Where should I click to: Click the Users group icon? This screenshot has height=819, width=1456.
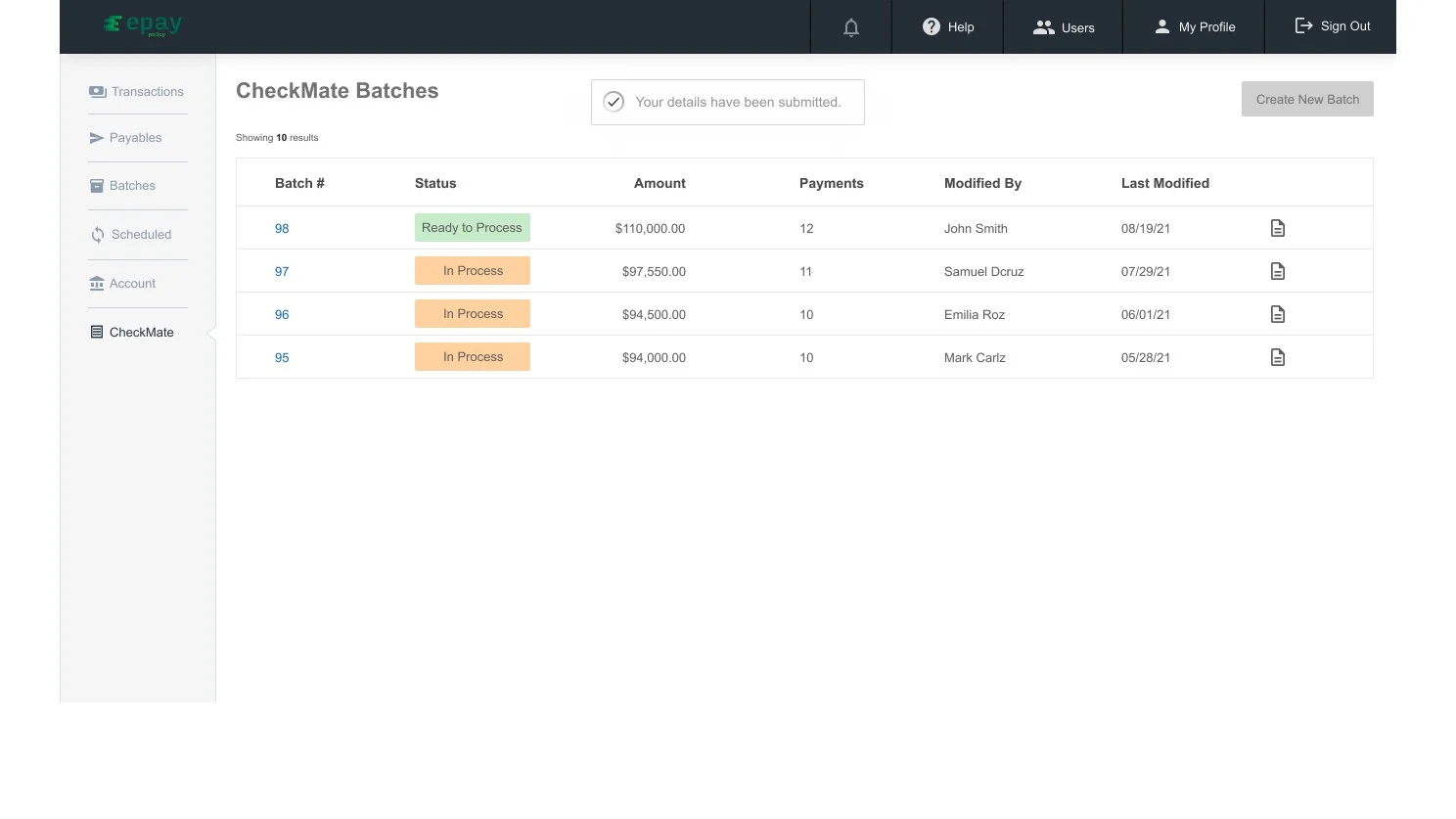click(1044, 27)
